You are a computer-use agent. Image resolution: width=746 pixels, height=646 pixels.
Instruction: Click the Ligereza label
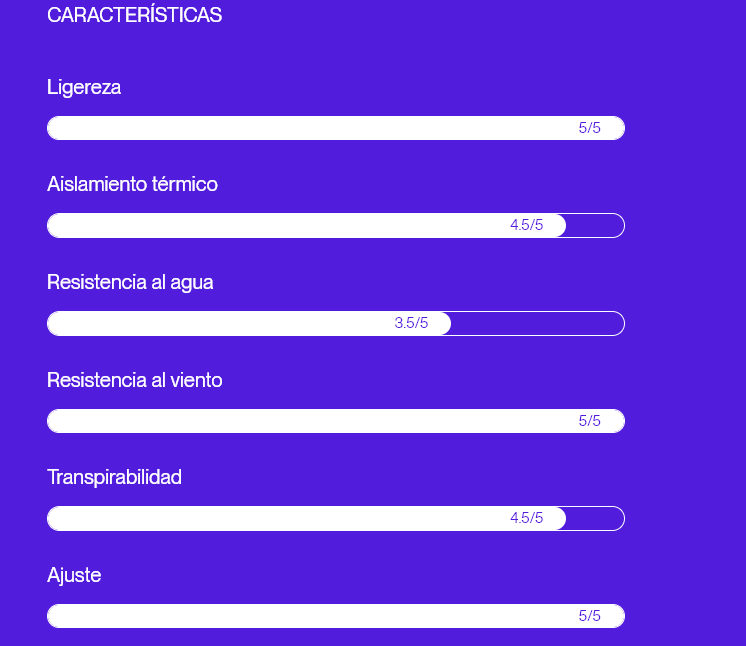coord(84,87)
